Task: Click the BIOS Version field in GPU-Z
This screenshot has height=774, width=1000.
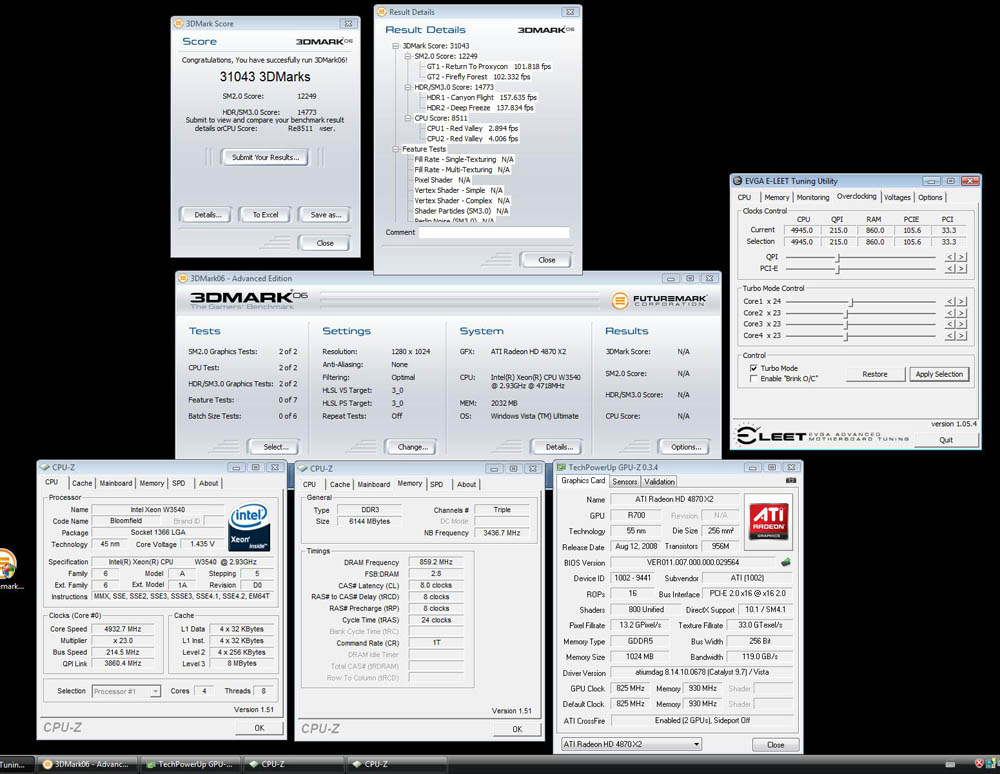Action: (x=693, y=562)
